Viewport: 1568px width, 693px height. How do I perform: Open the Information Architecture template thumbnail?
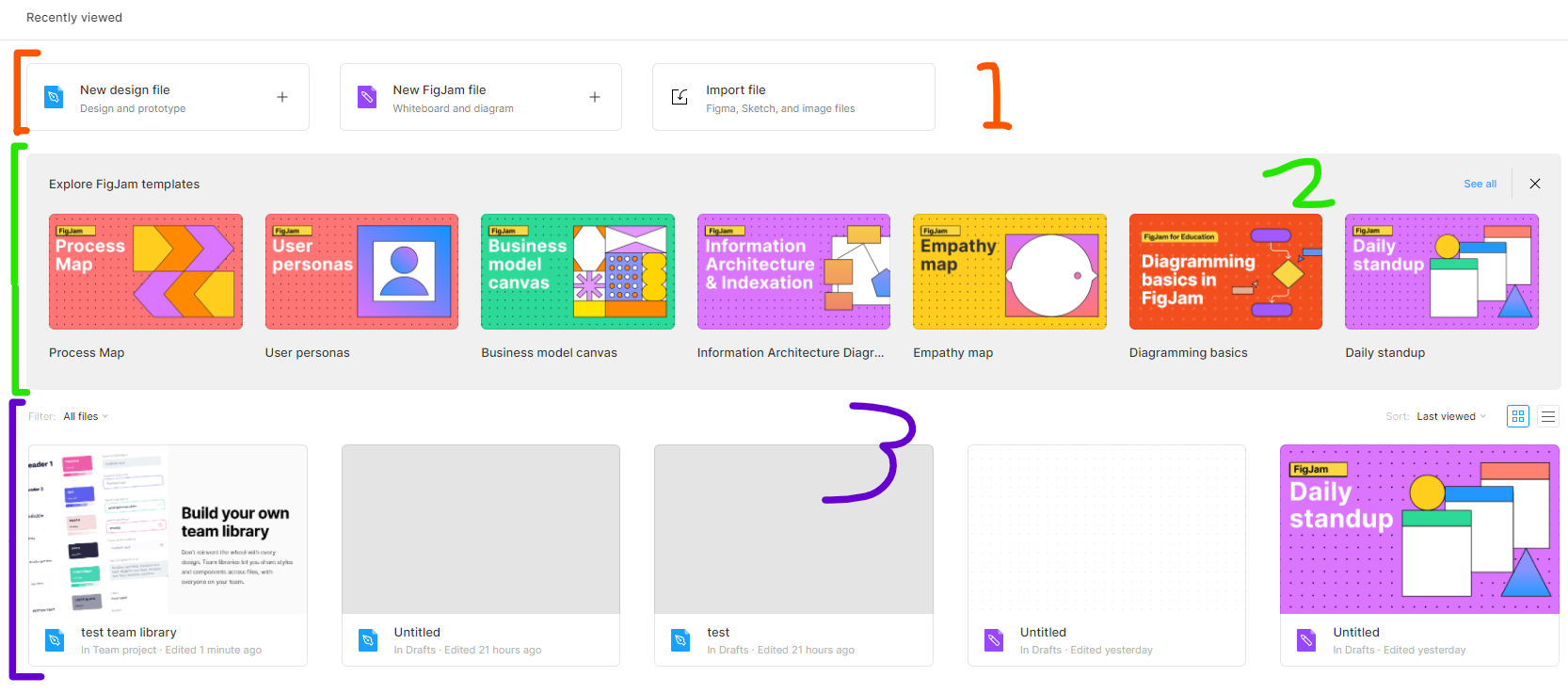pos(793,271)
